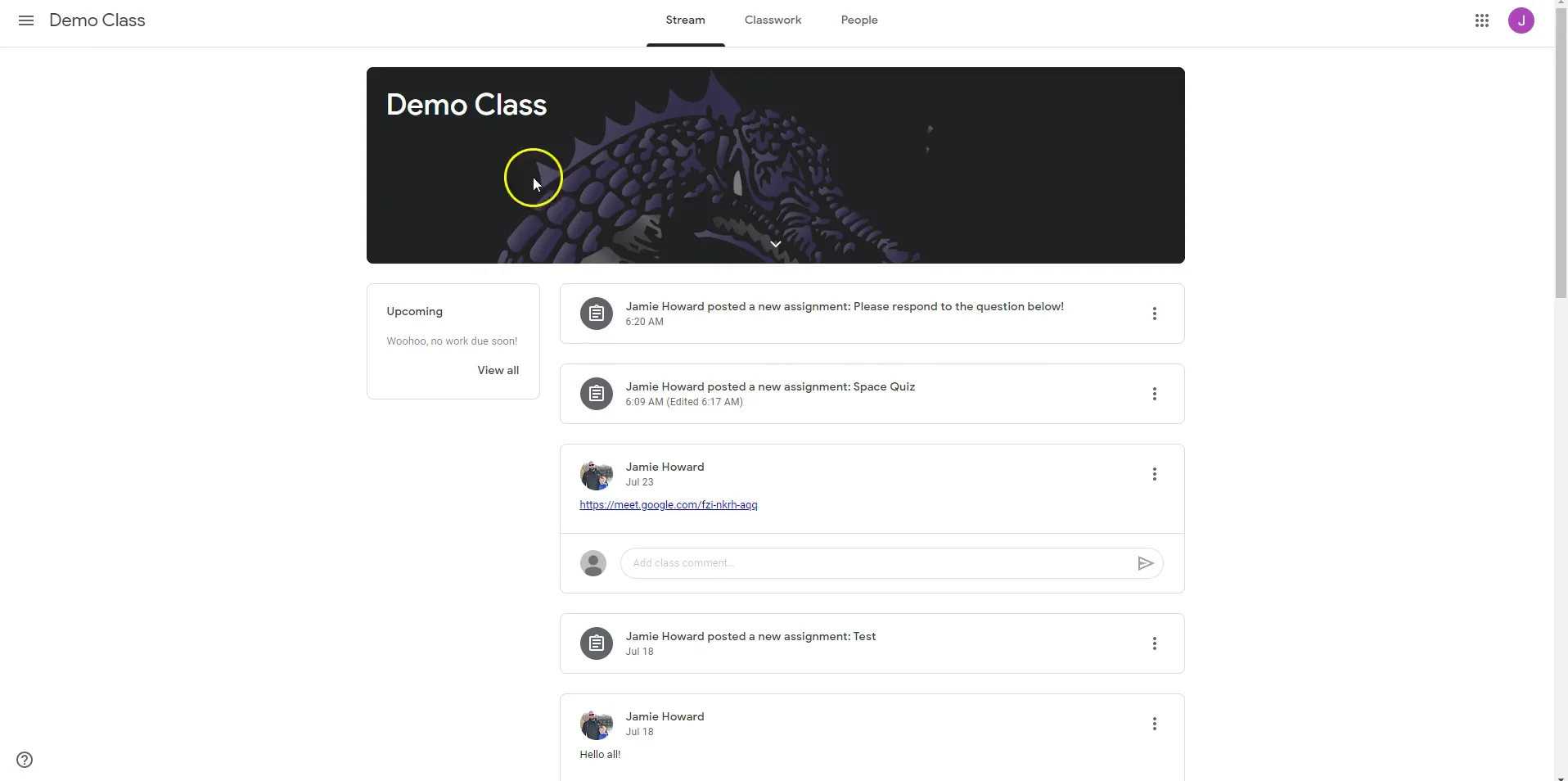This screenshot has width=1568, height=781.
Task: Click the Add class comment field
Action: (x=880, y=563)
